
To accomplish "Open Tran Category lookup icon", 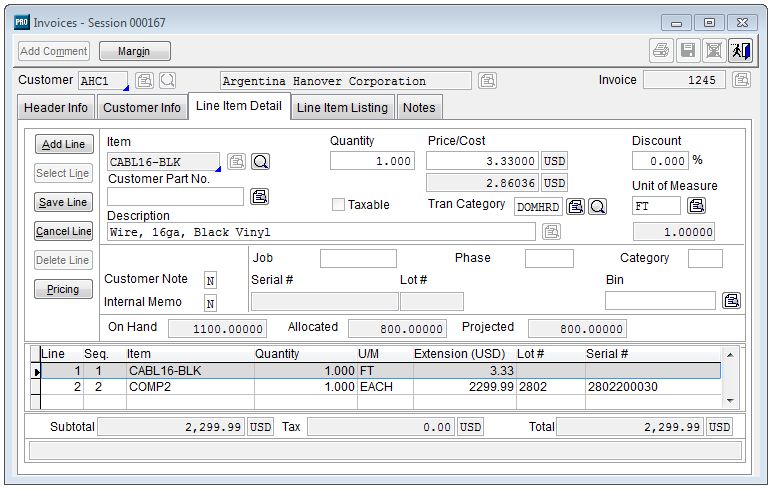I will (575, 206).
